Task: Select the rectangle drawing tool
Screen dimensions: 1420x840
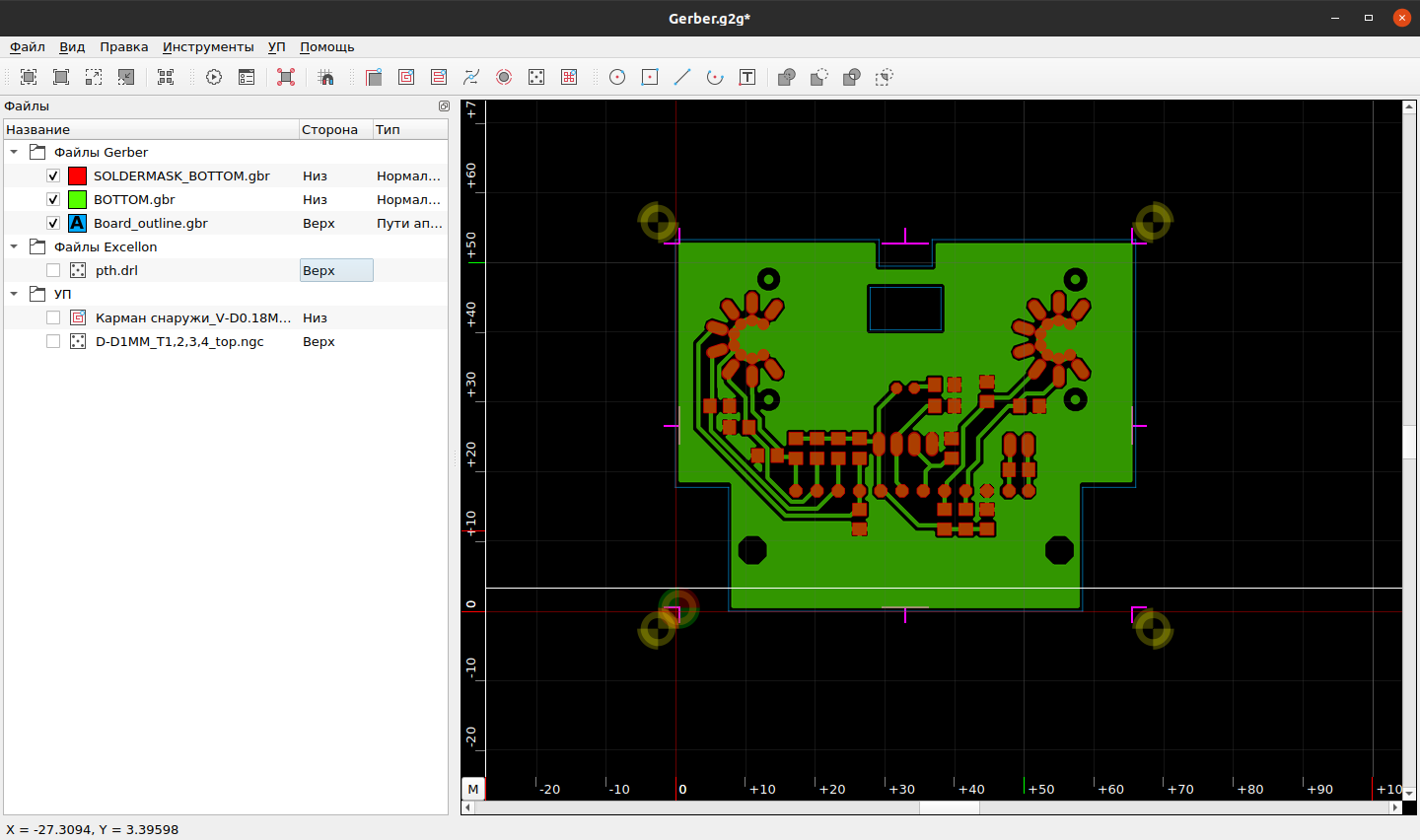Action: click(x=650, y=77)
